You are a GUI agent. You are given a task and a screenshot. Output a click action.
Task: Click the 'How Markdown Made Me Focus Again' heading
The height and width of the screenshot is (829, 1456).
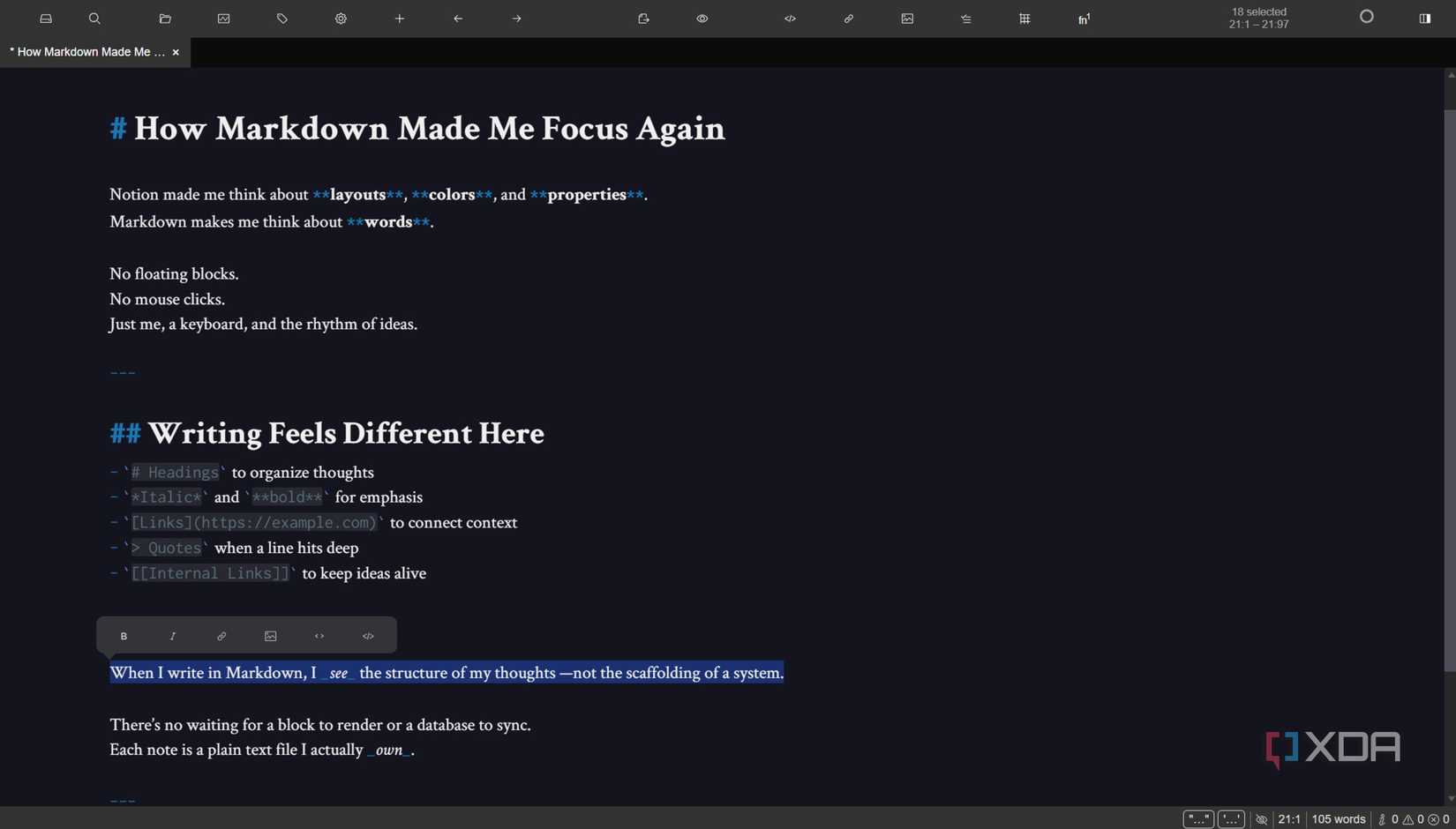[x=429, y=129]
